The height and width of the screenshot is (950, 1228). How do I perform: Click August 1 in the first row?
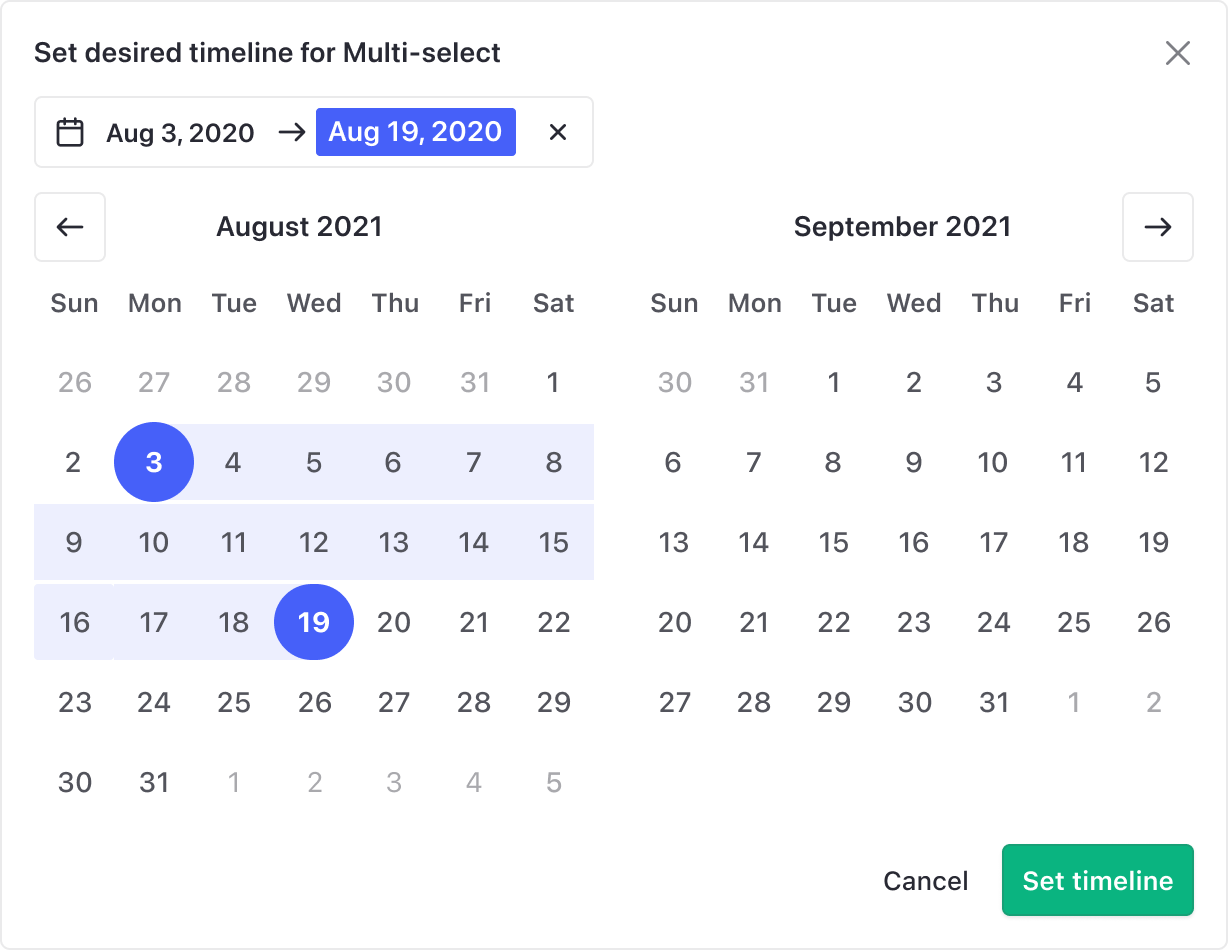(x=553, y=382)
